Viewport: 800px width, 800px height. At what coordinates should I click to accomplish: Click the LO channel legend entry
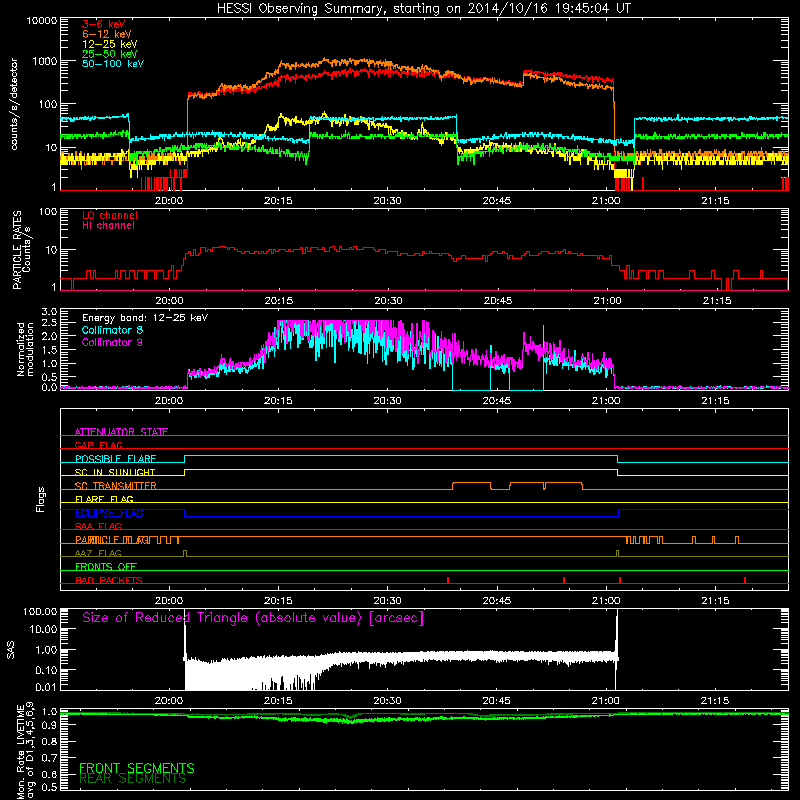coord(110,215)
